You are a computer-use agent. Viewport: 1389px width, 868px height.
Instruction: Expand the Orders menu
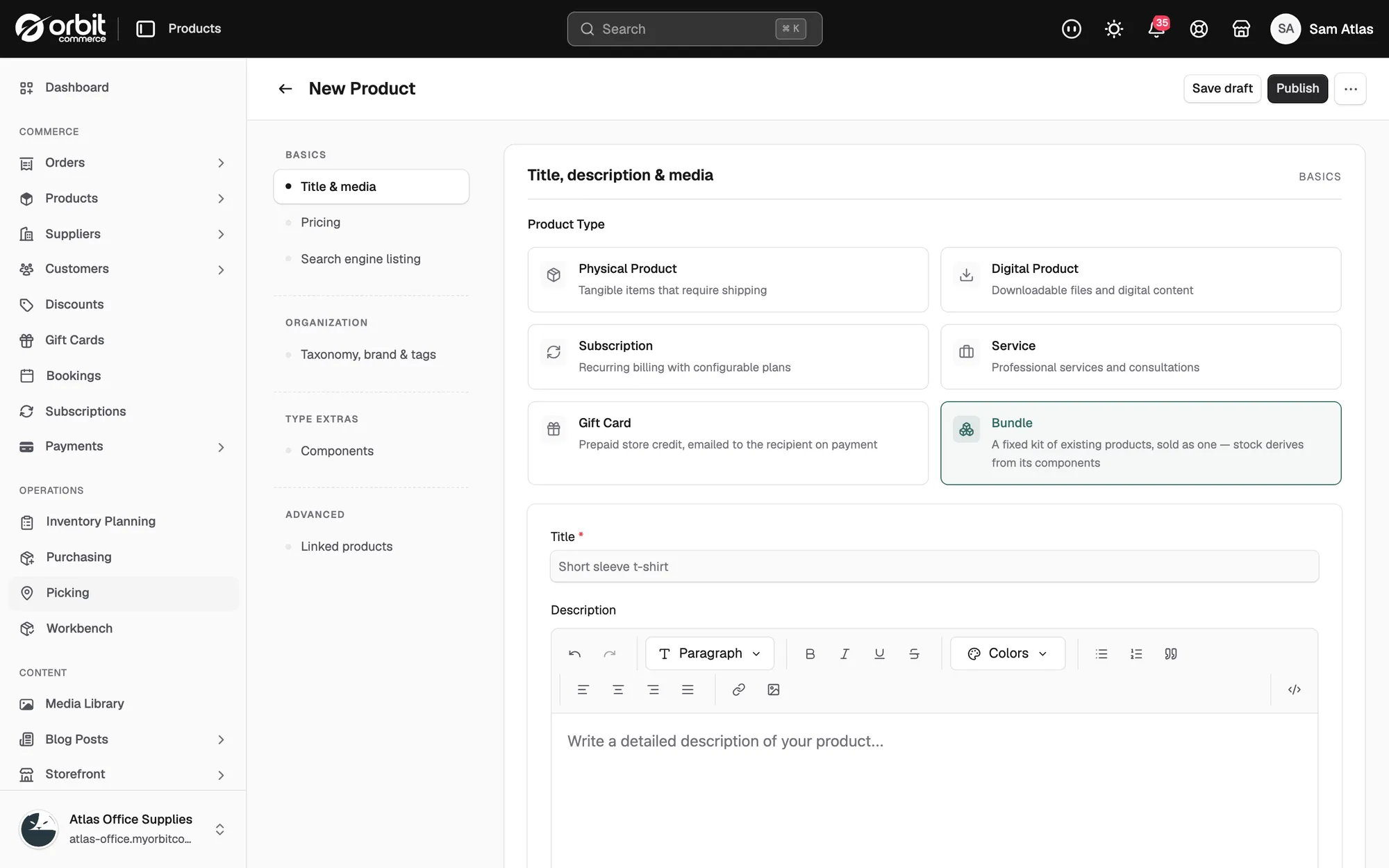pos(221,163)
